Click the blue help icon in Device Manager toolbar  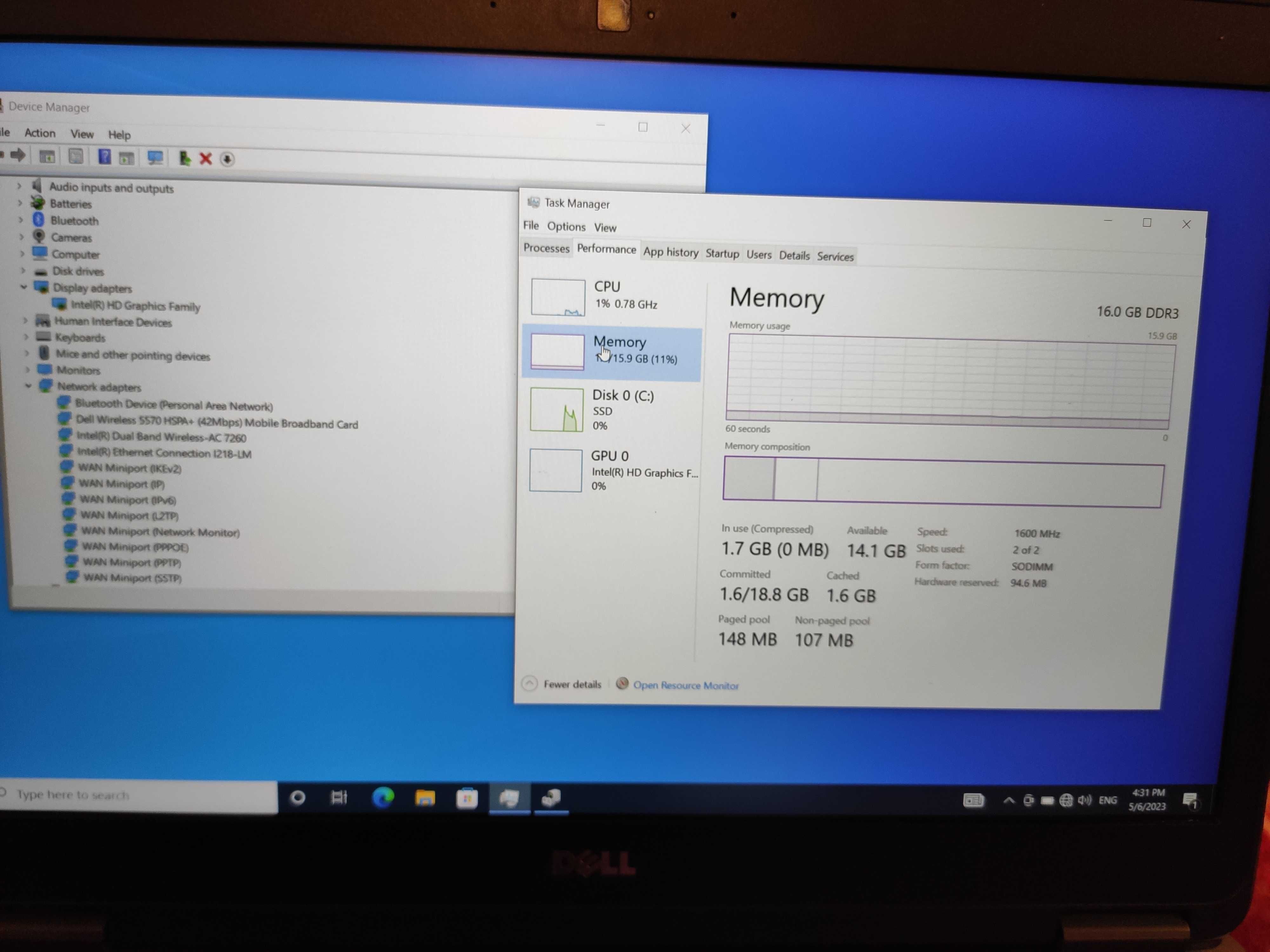(x=104, y=157)
